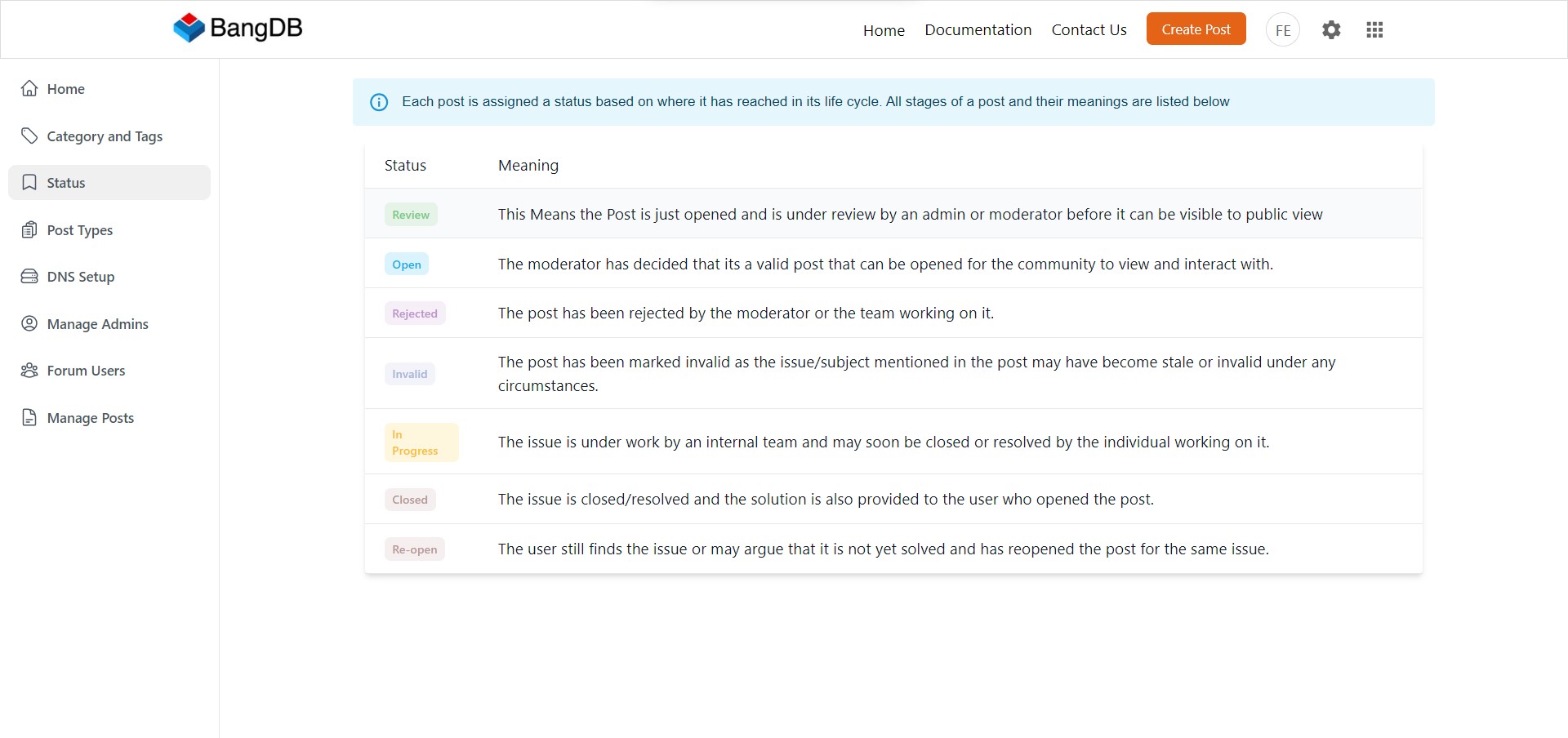Click the In Progress status badge
The image size is (1568, 738).
coord(421,442)
